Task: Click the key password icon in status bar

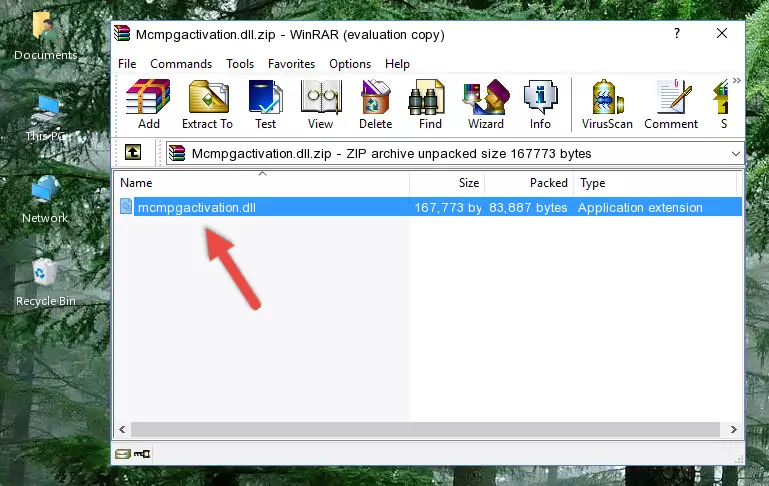Action: tap(142, 454)
